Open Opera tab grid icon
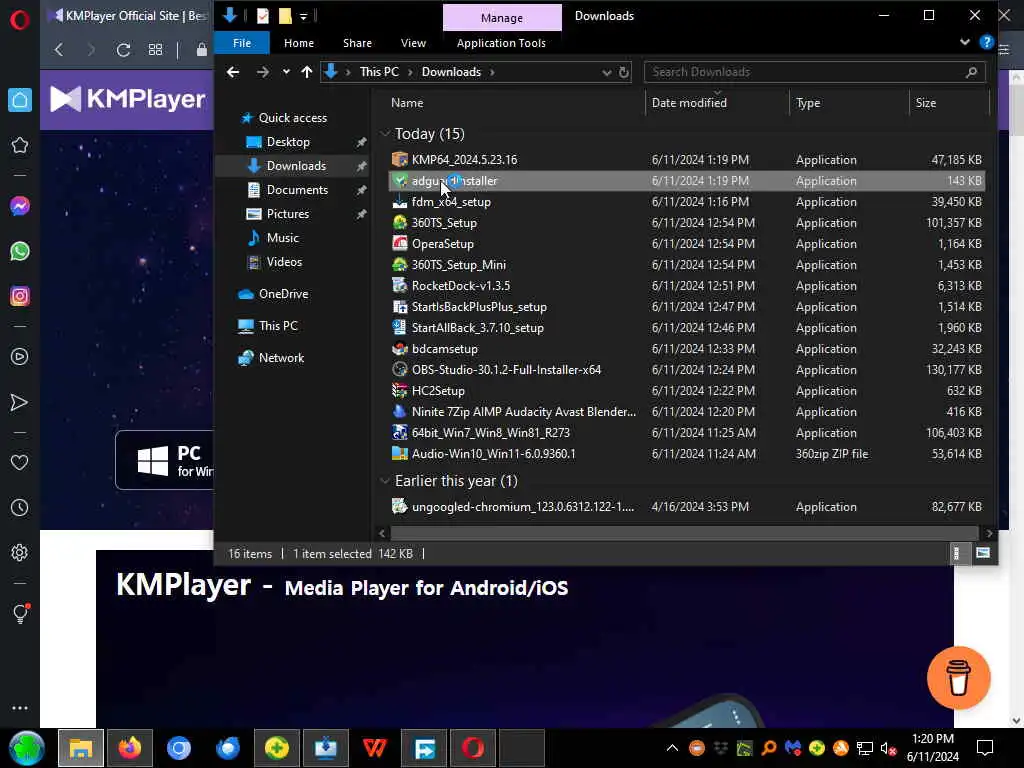The height and width of the screenshot is (768, 1024). pyautogui.click(x=155, y=50)
